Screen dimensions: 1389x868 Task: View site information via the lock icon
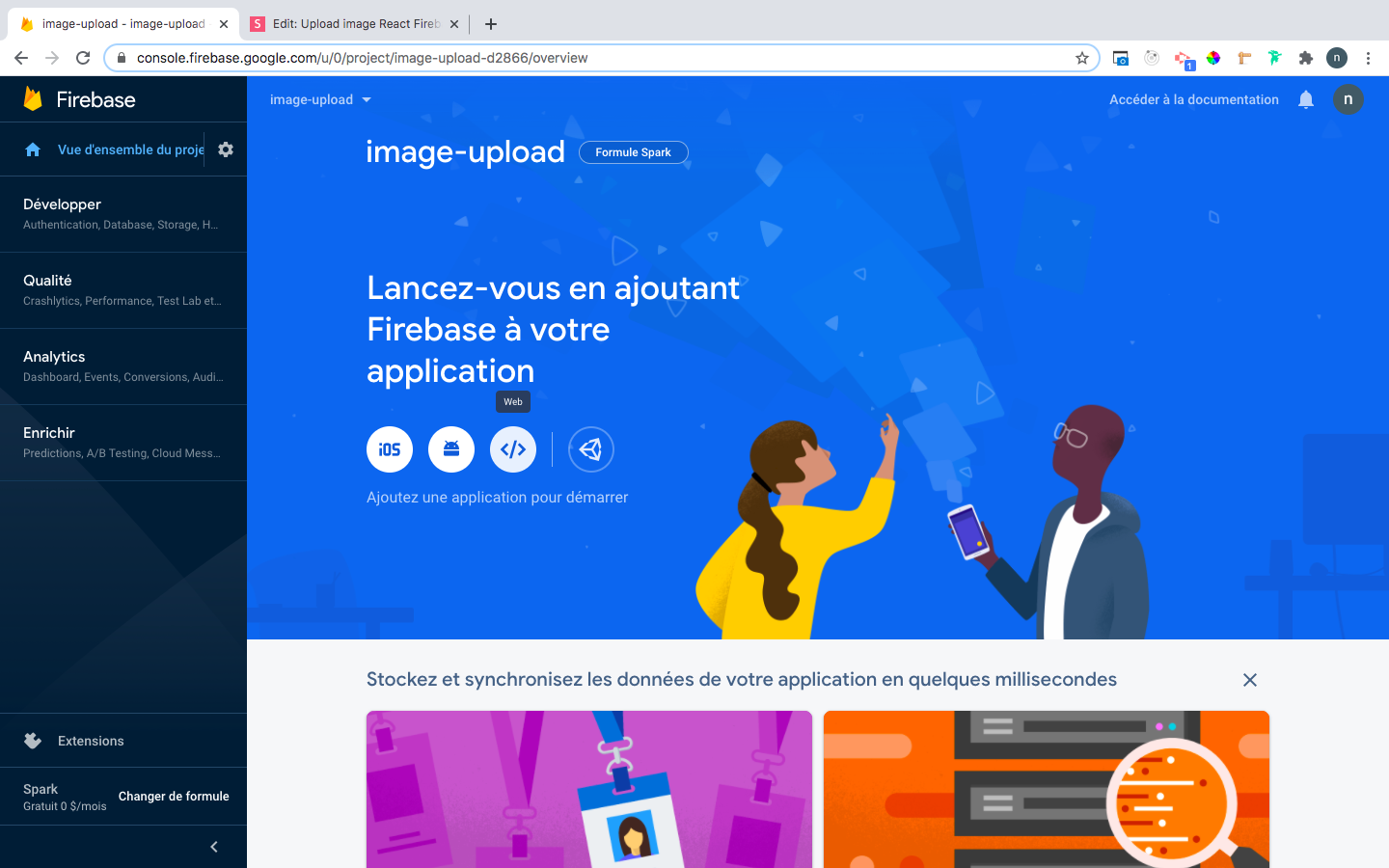click(x=121, y=58)
